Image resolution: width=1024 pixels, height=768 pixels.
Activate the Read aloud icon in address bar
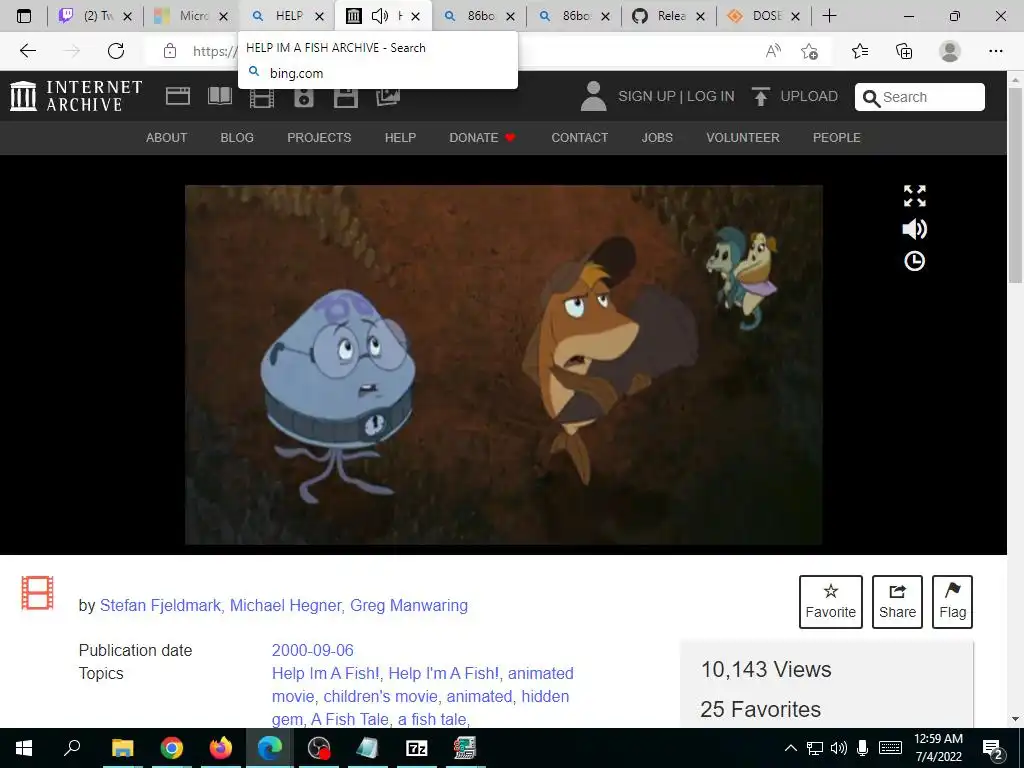click(773, 51)
